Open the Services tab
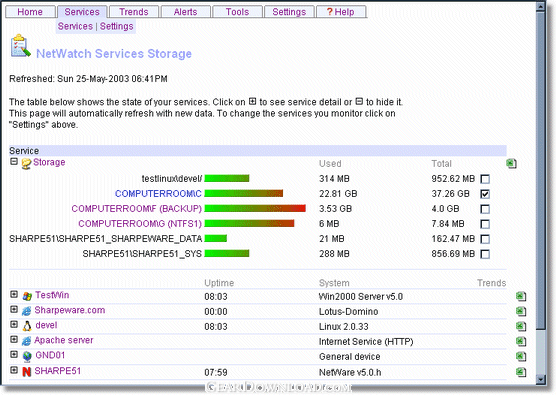This screenshot has width=556, height=395. coord(82,12)
